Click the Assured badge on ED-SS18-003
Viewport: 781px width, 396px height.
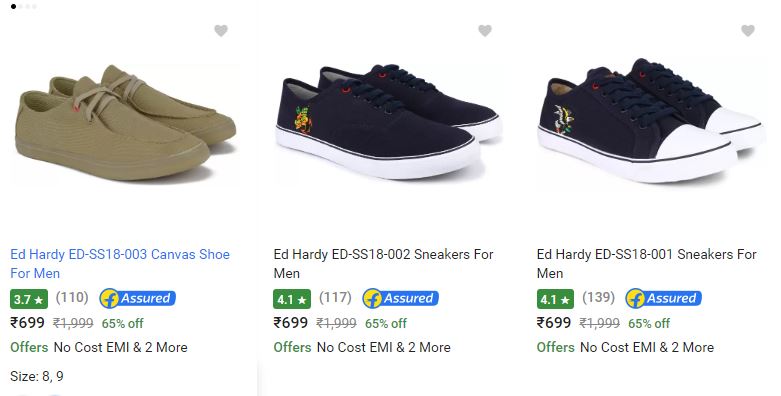(137, 298)
